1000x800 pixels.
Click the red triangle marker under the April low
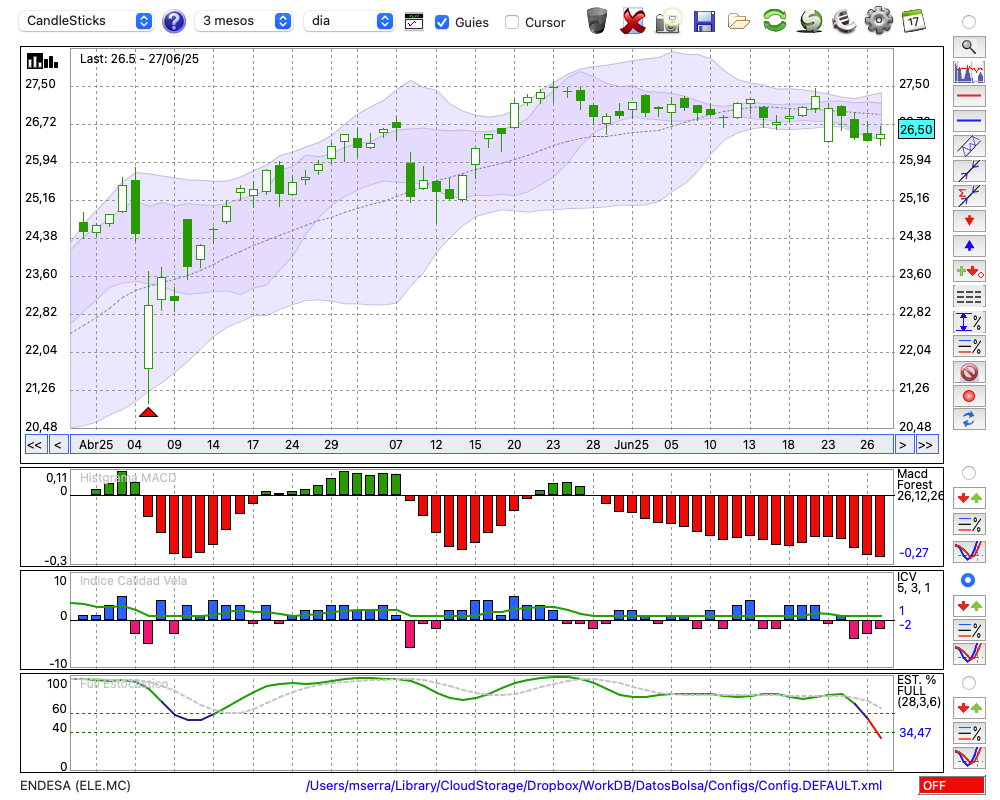coord(149,412)
